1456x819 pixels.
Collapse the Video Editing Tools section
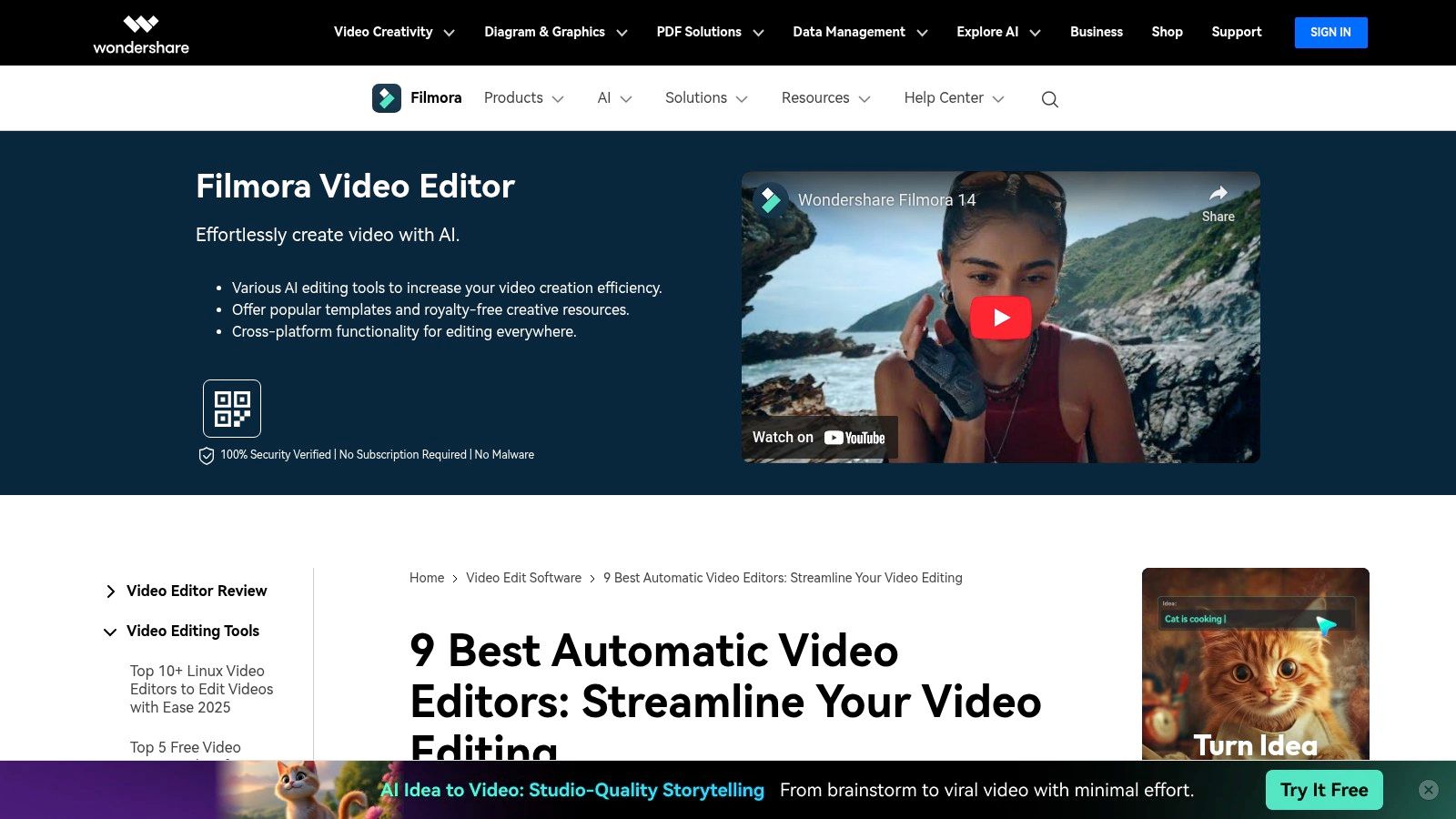[110, 632]
